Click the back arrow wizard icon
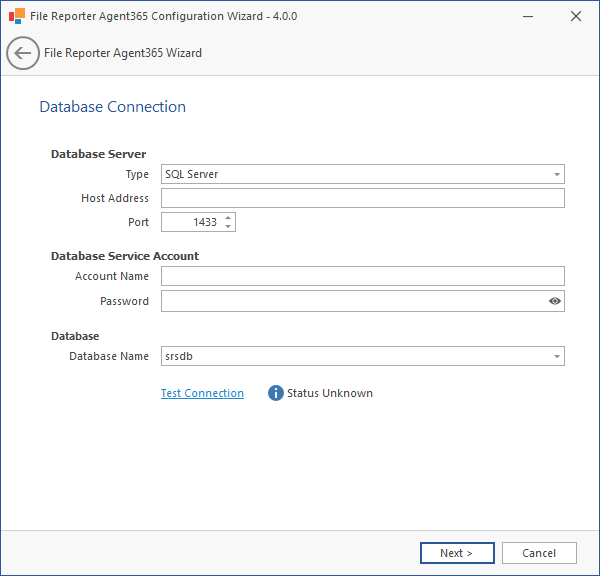The width and height of the screenshot is (600, 576). click(x=23, y=53)
